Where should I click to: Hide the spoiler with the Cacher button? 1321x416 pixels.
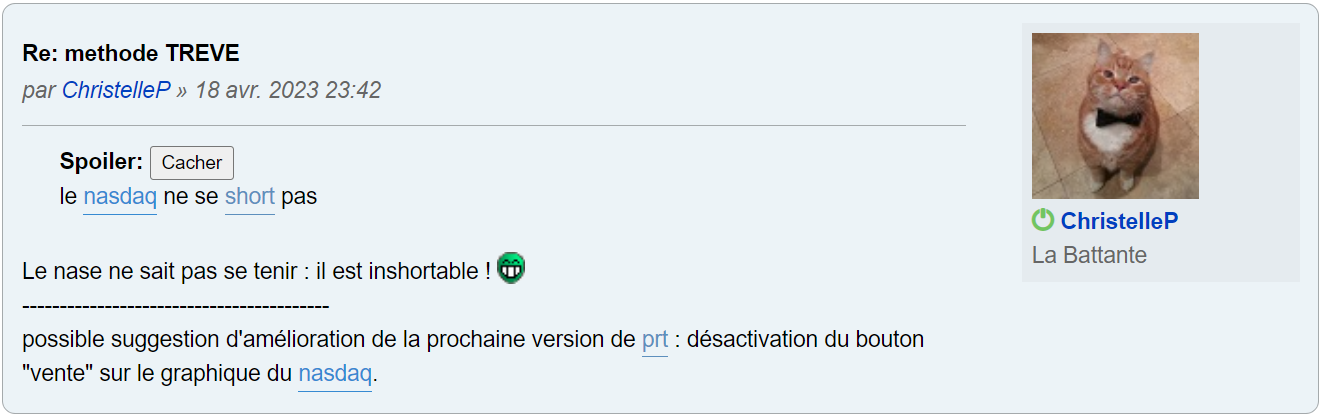(191, 163)
